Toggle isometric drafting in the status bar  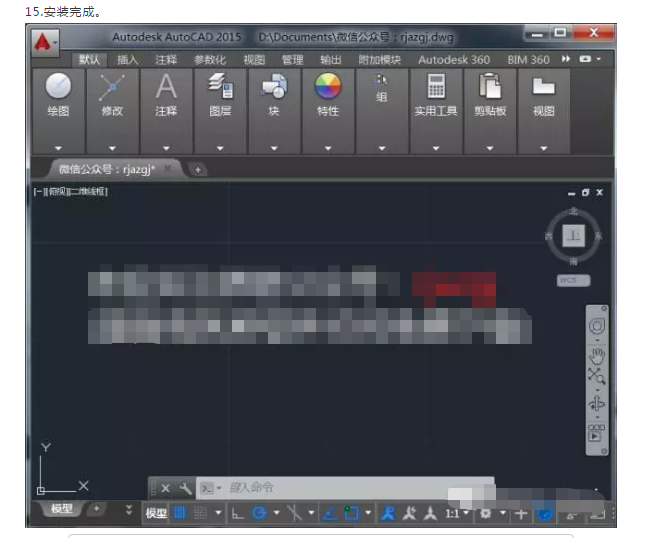pyautogui.click(x=294, y=513)
